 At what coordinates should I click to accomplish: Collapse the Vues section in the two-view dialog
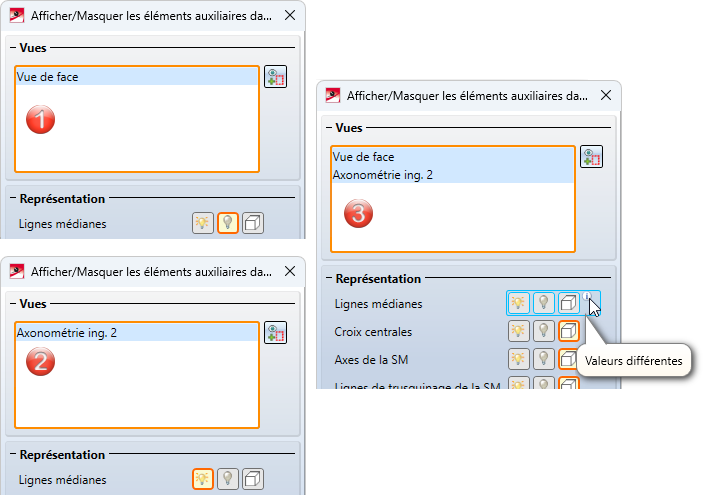click(330, 128)
